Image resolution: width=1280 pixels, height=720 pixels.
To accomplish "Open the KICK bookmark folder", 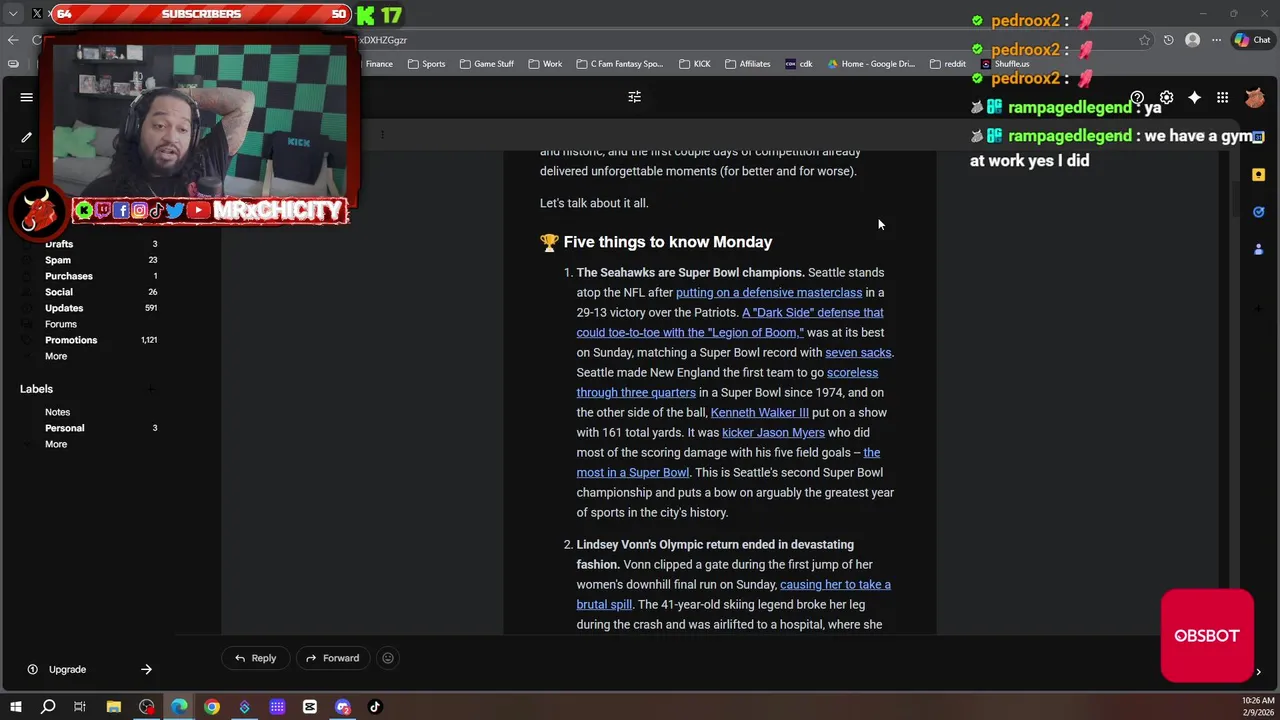I will [695, 64].
